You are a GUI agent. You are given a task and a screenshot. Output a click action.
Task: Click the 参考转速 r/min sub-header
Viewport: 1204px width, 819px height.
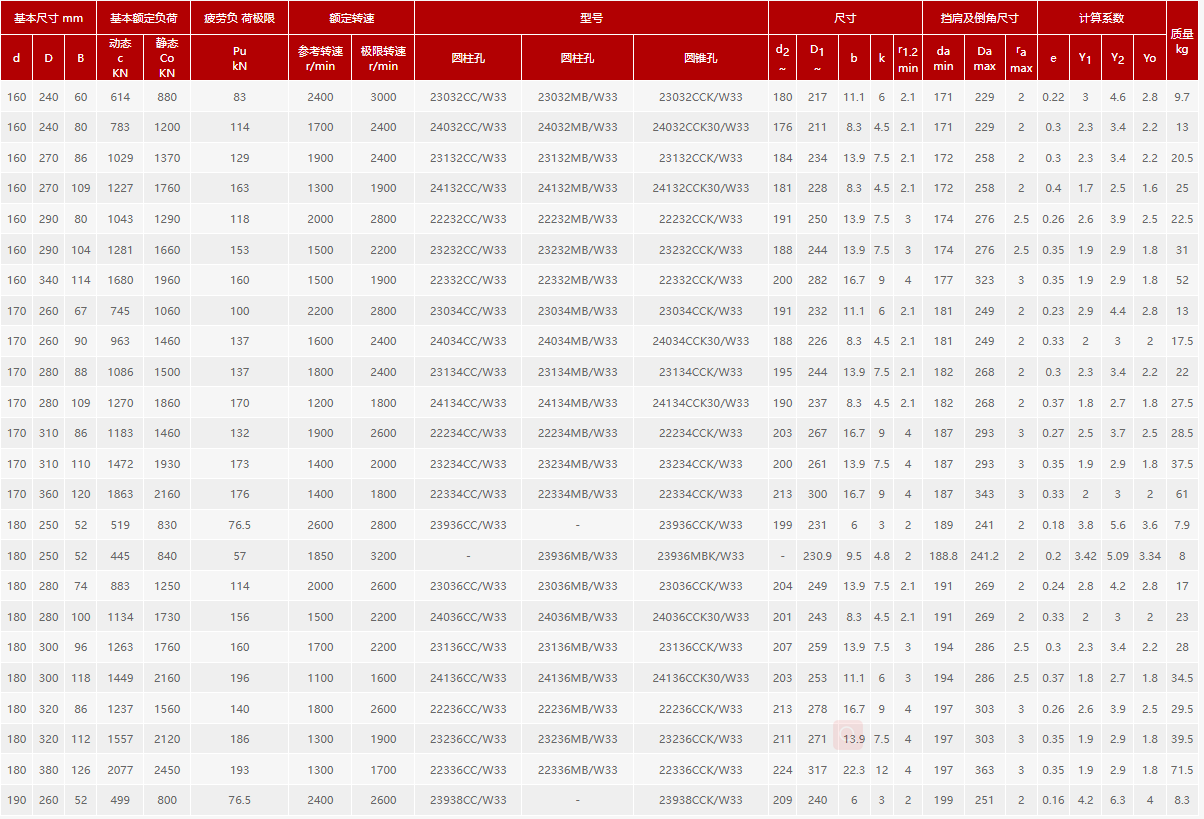(x=320, y=58)
